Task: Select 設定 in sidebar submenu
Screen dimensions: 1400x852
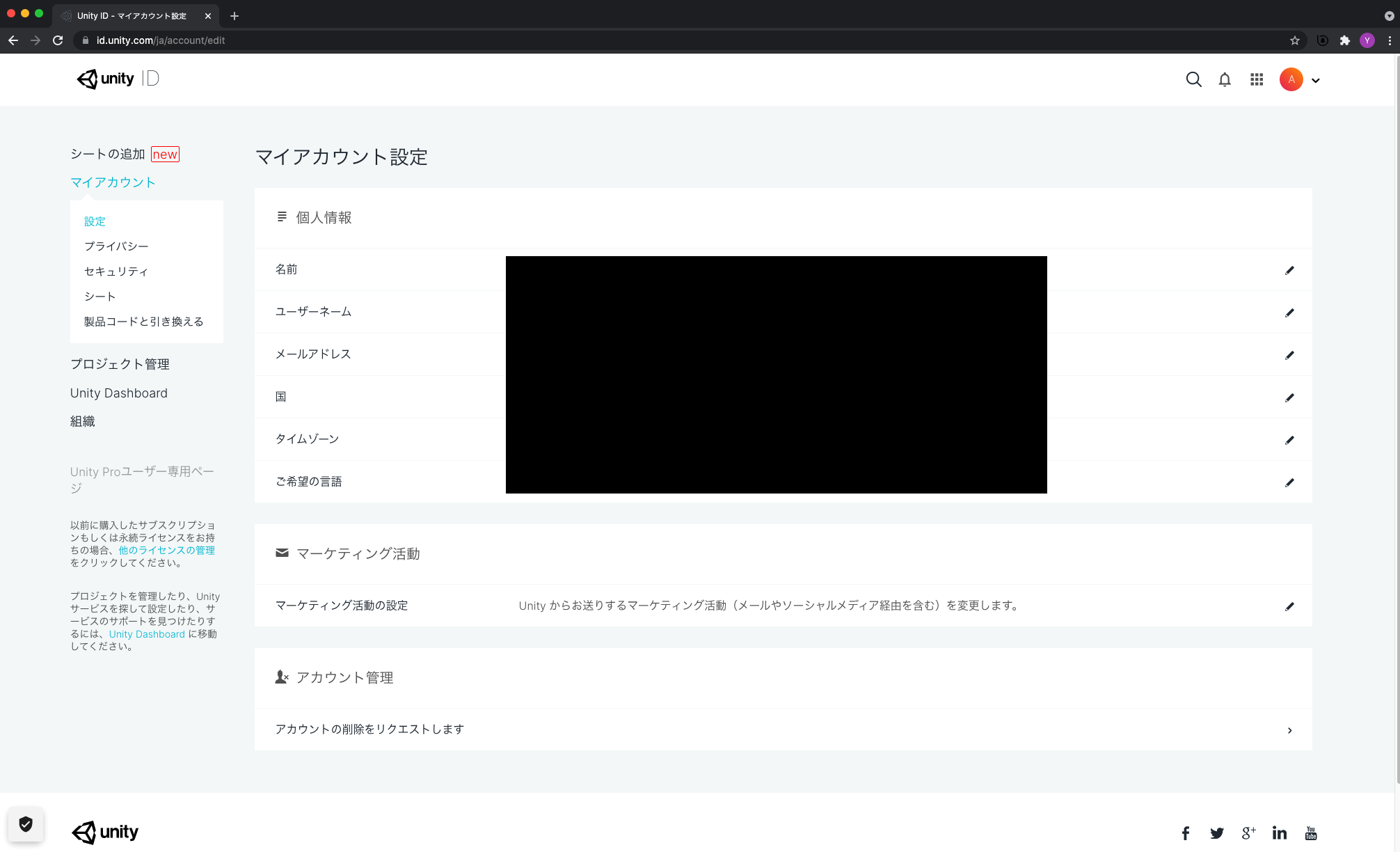Action: click(x=95, y=221)
